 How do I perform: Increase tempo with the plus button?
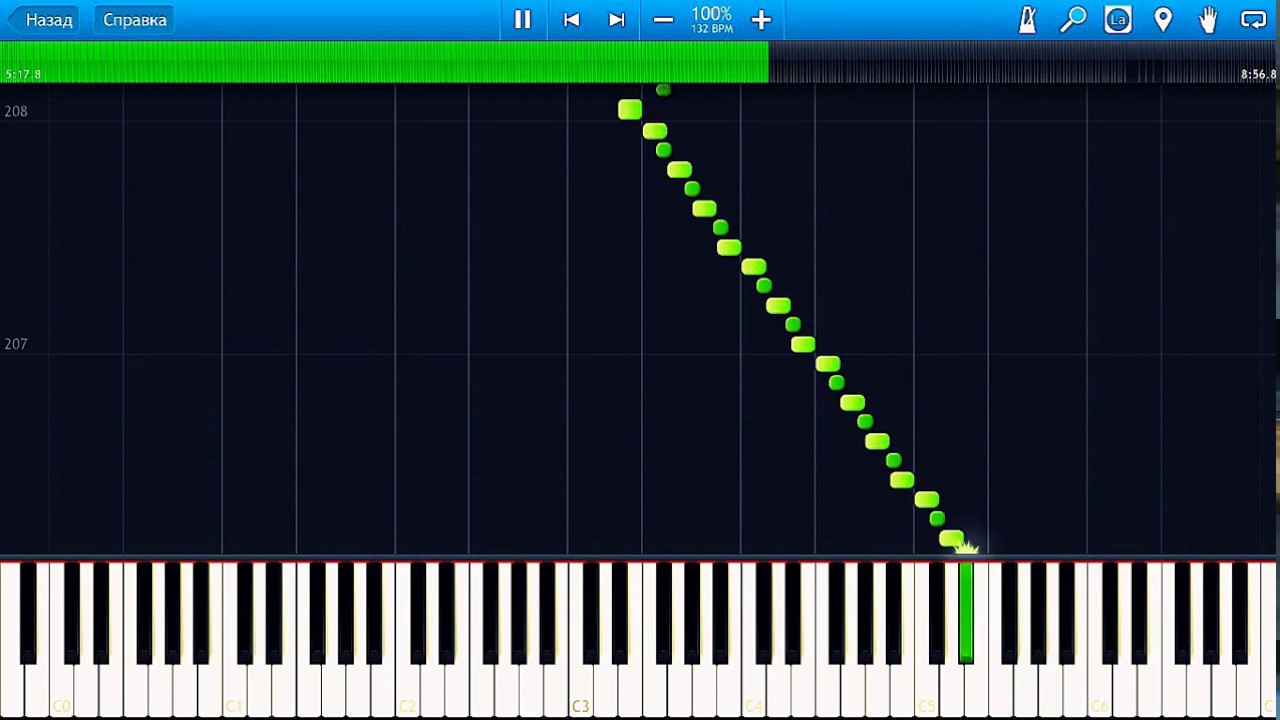(761, 20)
